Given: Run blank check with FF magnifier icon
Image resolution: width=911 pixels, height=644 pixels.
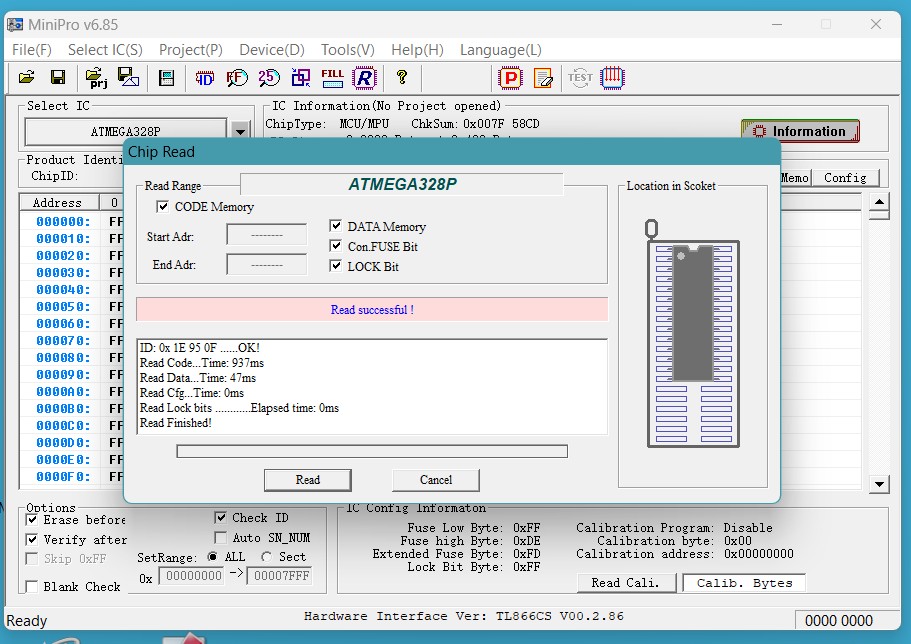Looking at the screenshot, I should (236, 77).
